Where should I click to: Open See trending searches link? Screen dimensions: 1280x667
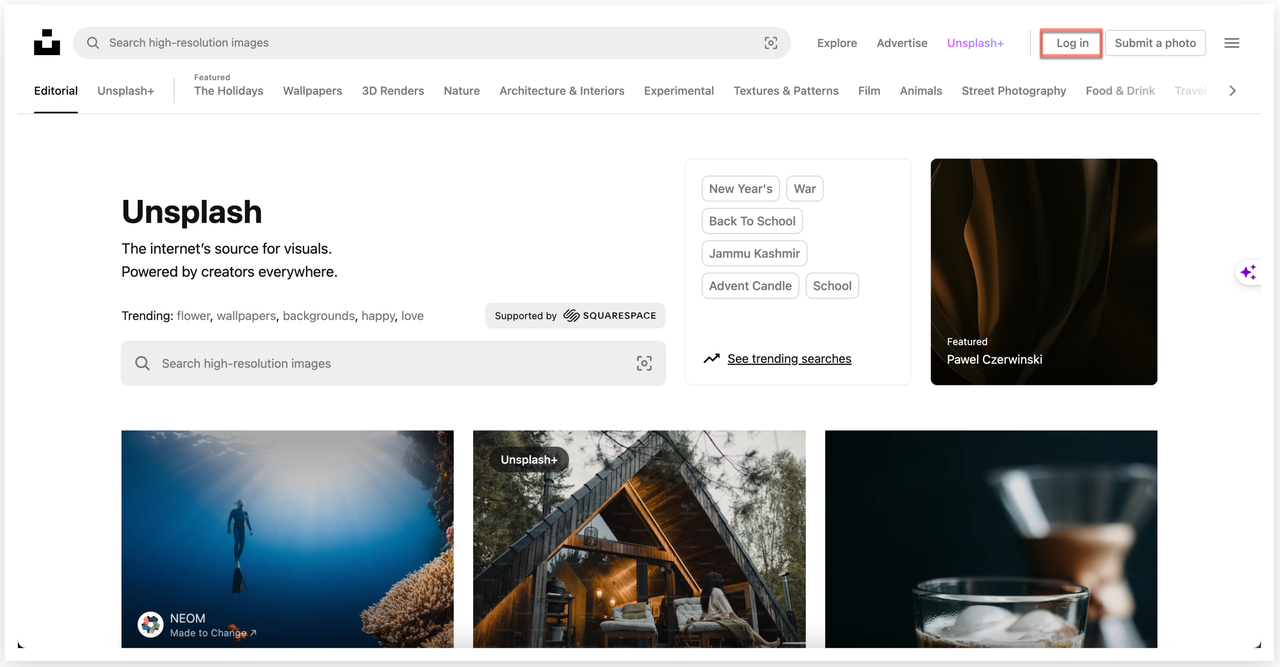pos(789,359)
